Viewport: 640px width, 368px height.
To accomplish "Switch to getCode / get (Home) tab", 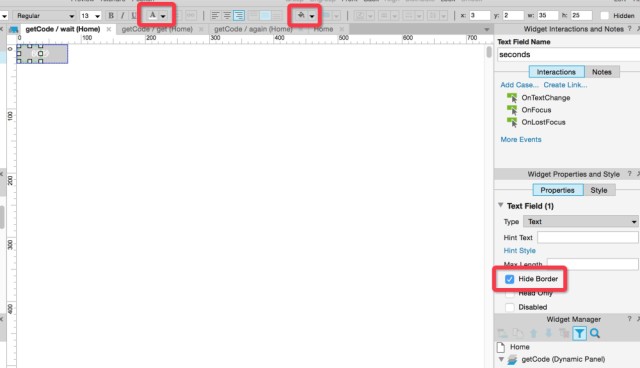I will [x=157, y=29].
